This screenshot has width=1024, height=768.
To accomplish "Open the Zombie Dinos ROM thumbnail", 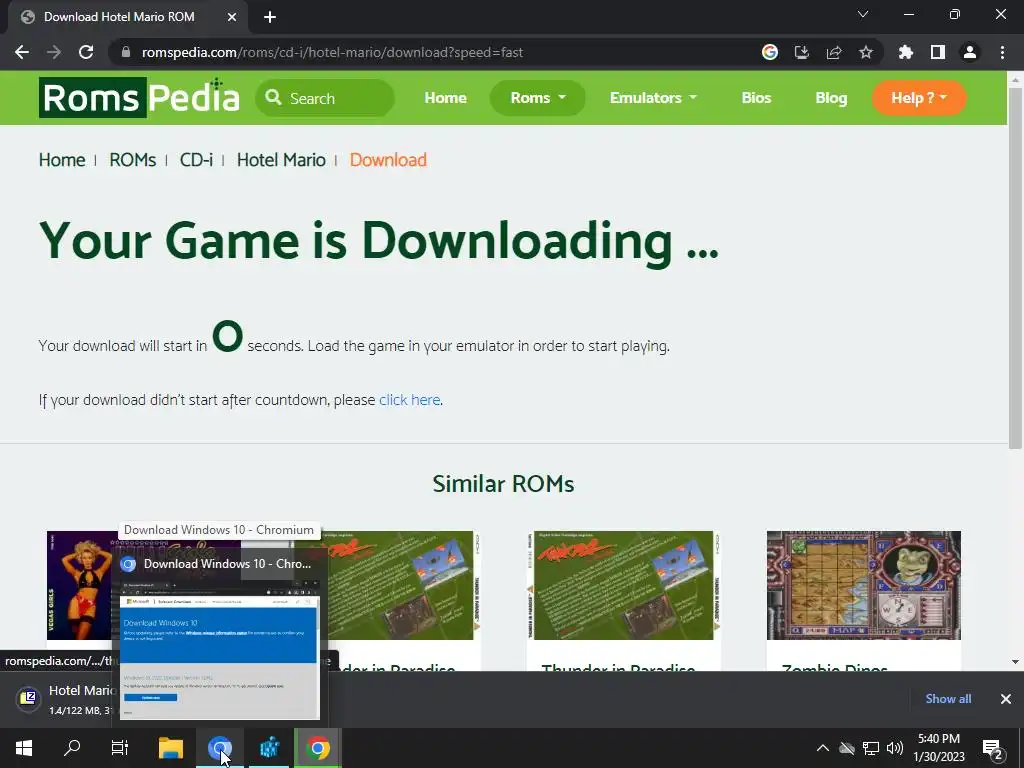I will (863, 585).
